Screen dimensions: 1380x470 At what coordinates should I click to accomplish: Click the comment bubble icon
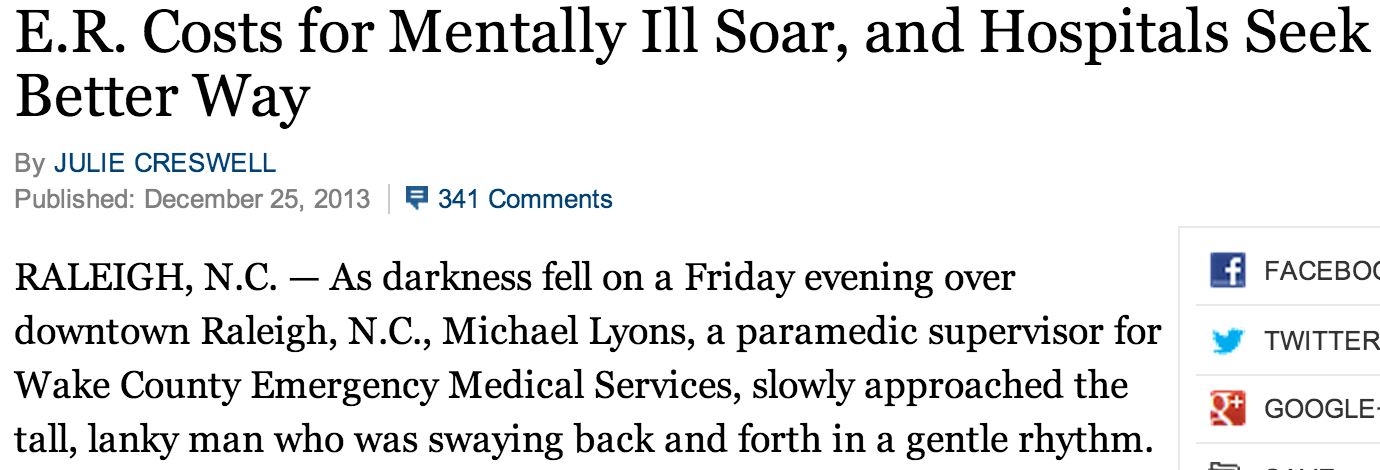(x=417, y=198)
